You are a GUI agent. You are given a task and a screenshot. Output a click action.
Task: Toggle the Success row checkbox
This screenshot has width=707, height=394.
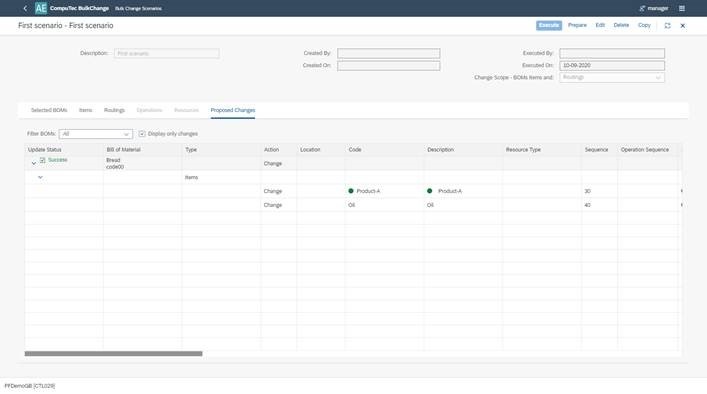tap(43, 160)
